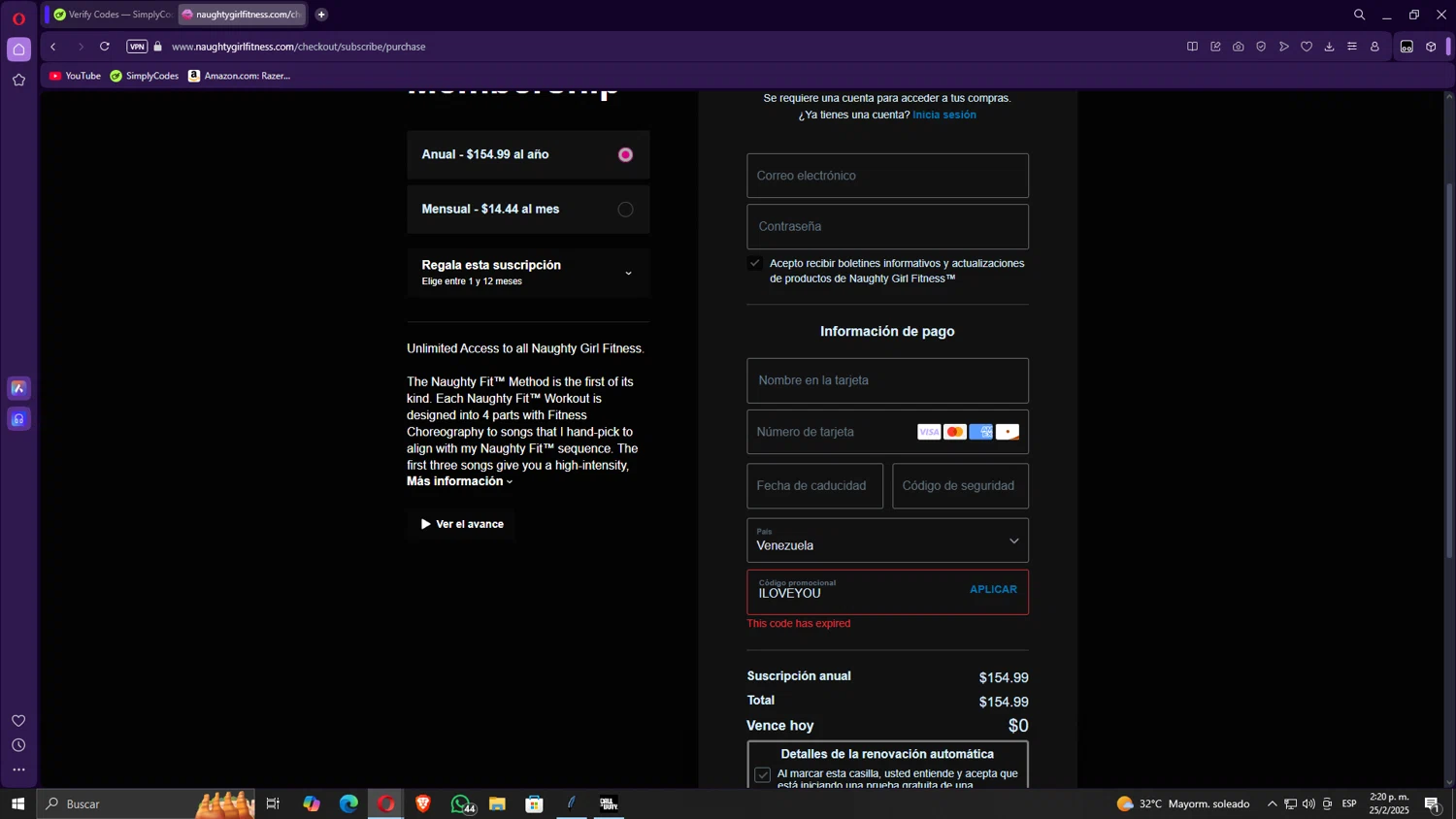This screenshot has width=1456, height=819.
Task: Open the Opera home workspace icon
Action: click(18, 49)
